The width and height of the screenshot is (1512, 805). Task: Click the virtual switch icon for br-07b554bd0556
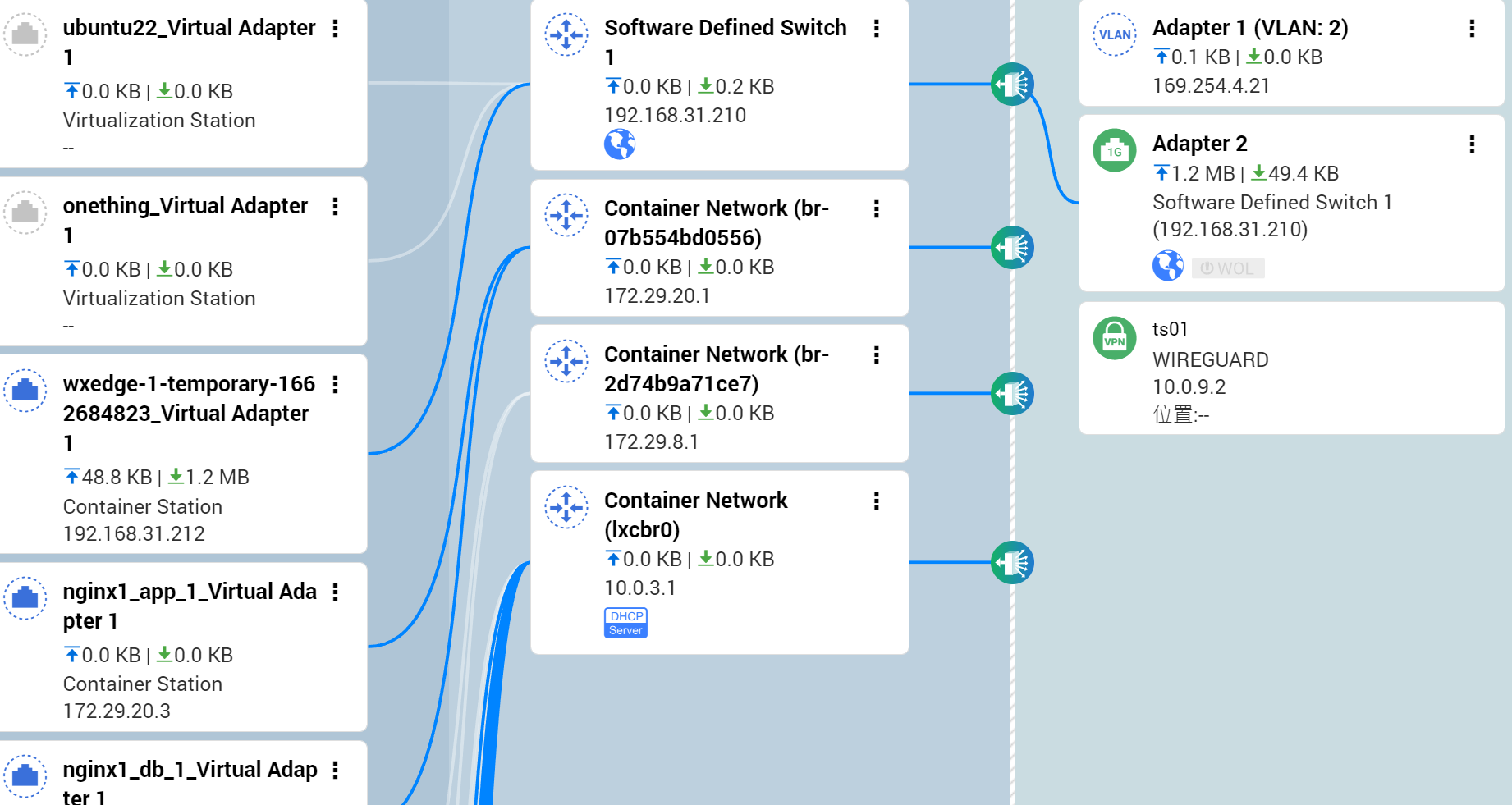pos(566,215)
